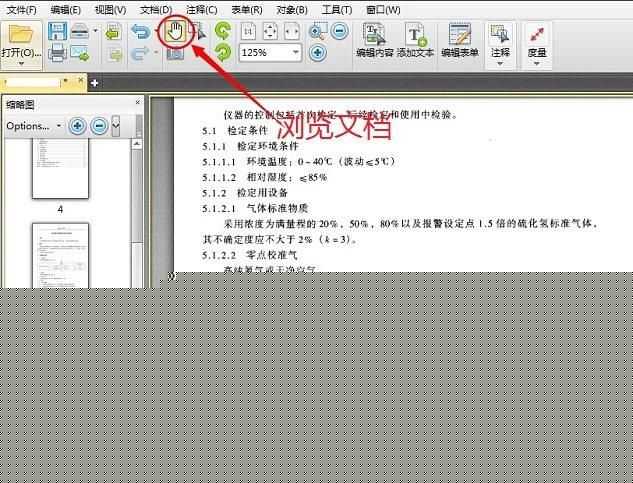Select the page 4 thumbnail
The height and width of the screenshot is (483, 633).
point(60,168)
